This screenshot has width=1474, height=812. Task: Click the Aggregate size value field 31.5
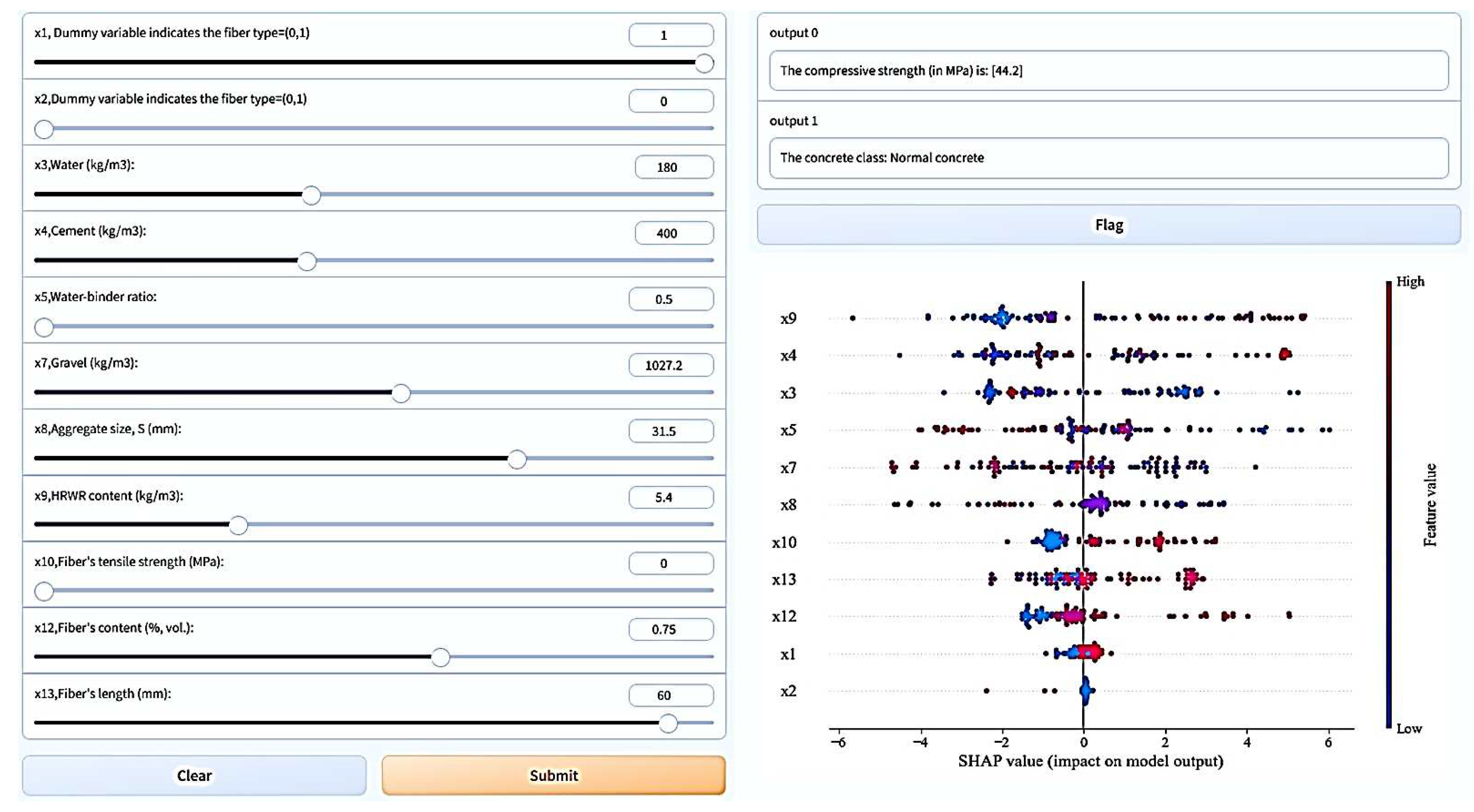click(671, 431)
